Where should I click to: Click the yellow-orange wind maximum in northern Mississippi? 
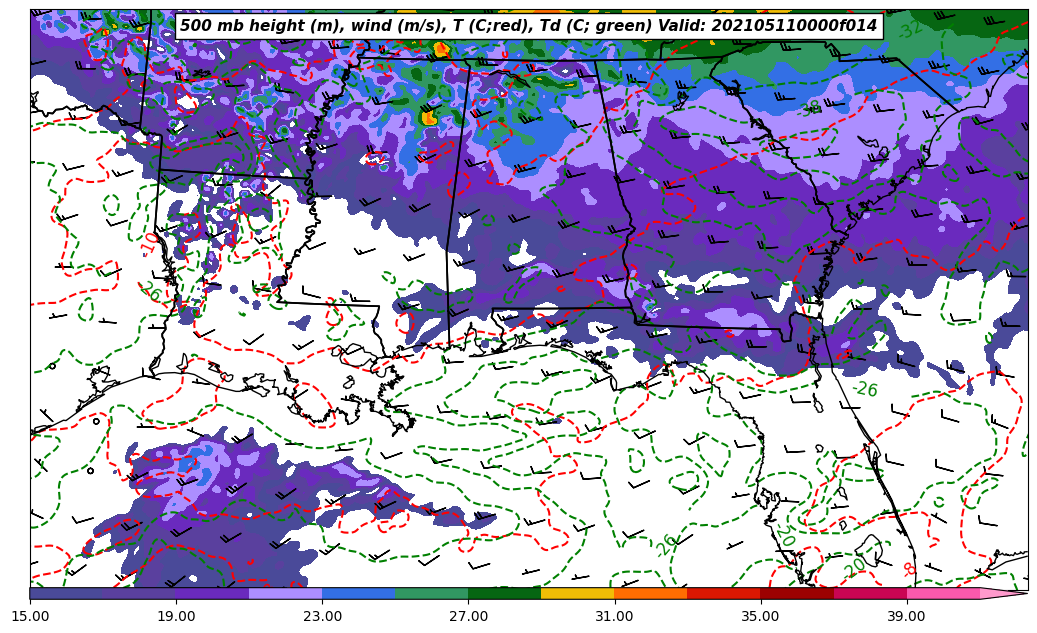point(430,118)
